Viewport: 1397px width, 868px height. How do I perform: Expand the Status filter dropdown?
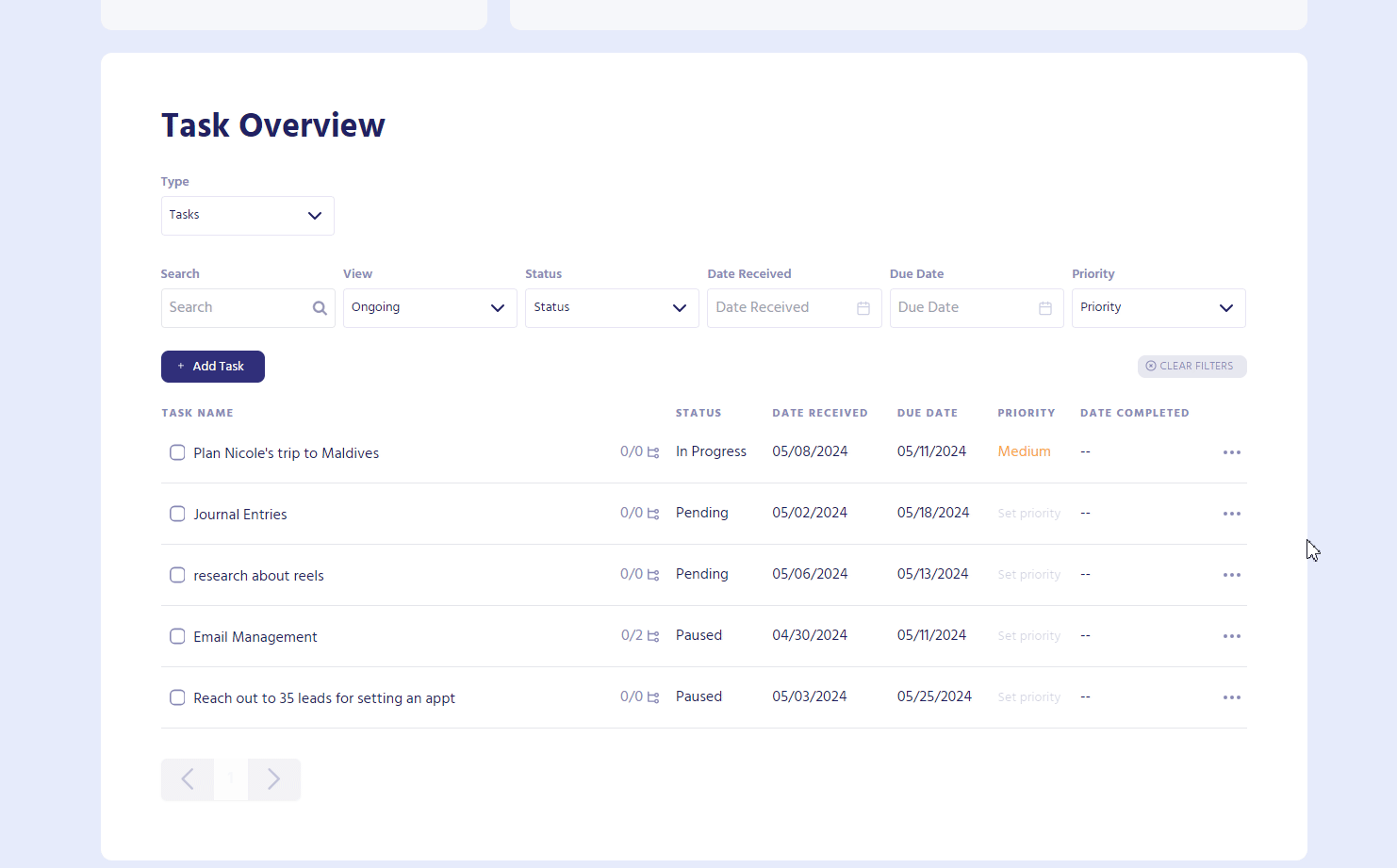[611, 308]
